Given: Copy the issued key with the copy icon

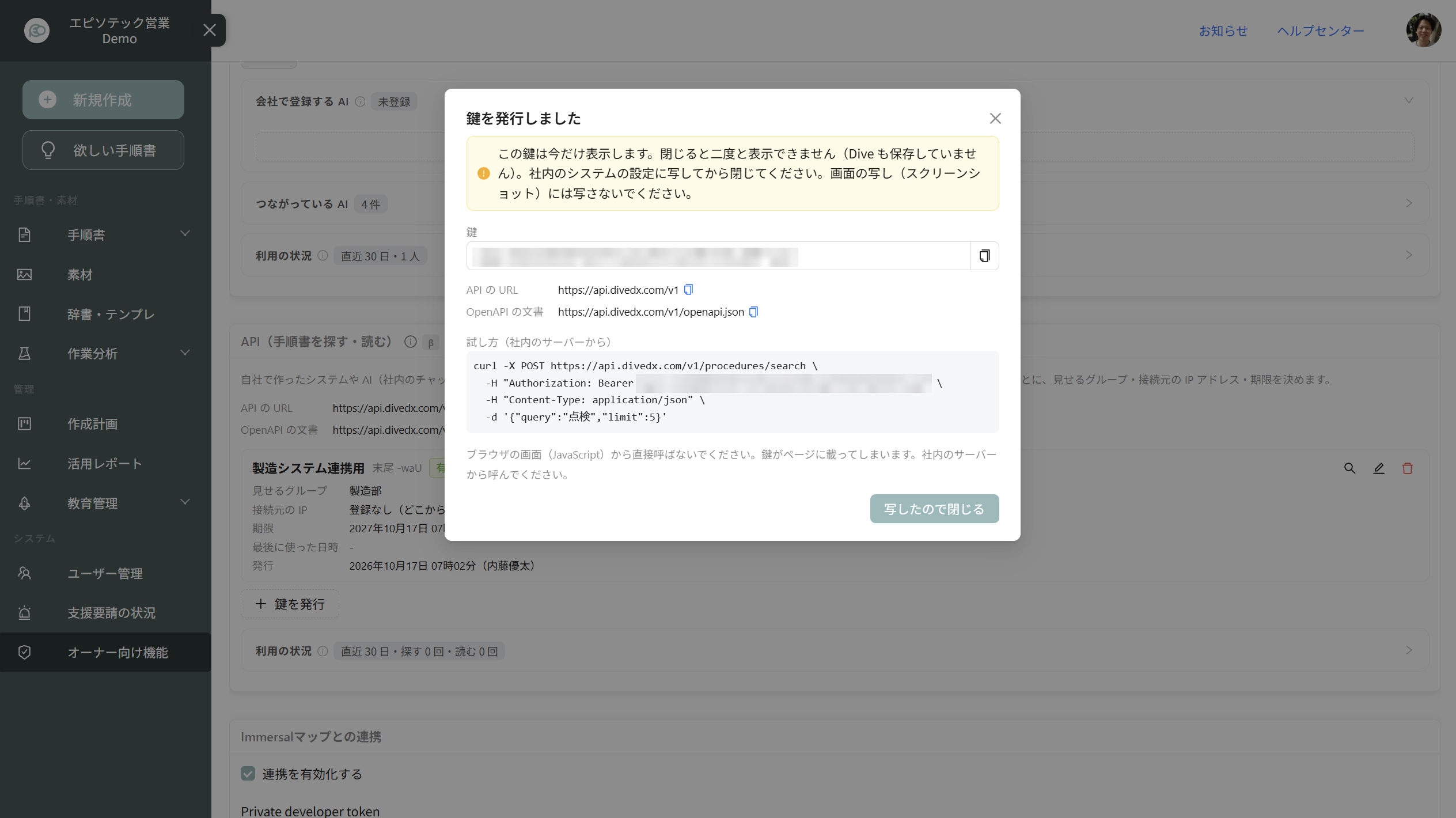Looking at the screenshot, I should click(x=984, y=256).
